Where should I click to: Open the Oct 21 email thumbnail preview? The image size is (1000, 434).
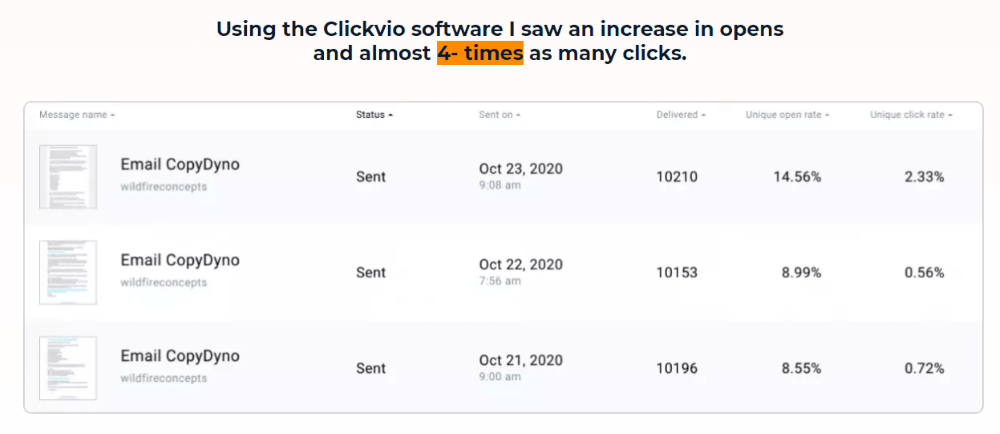(x=68, y=368)
